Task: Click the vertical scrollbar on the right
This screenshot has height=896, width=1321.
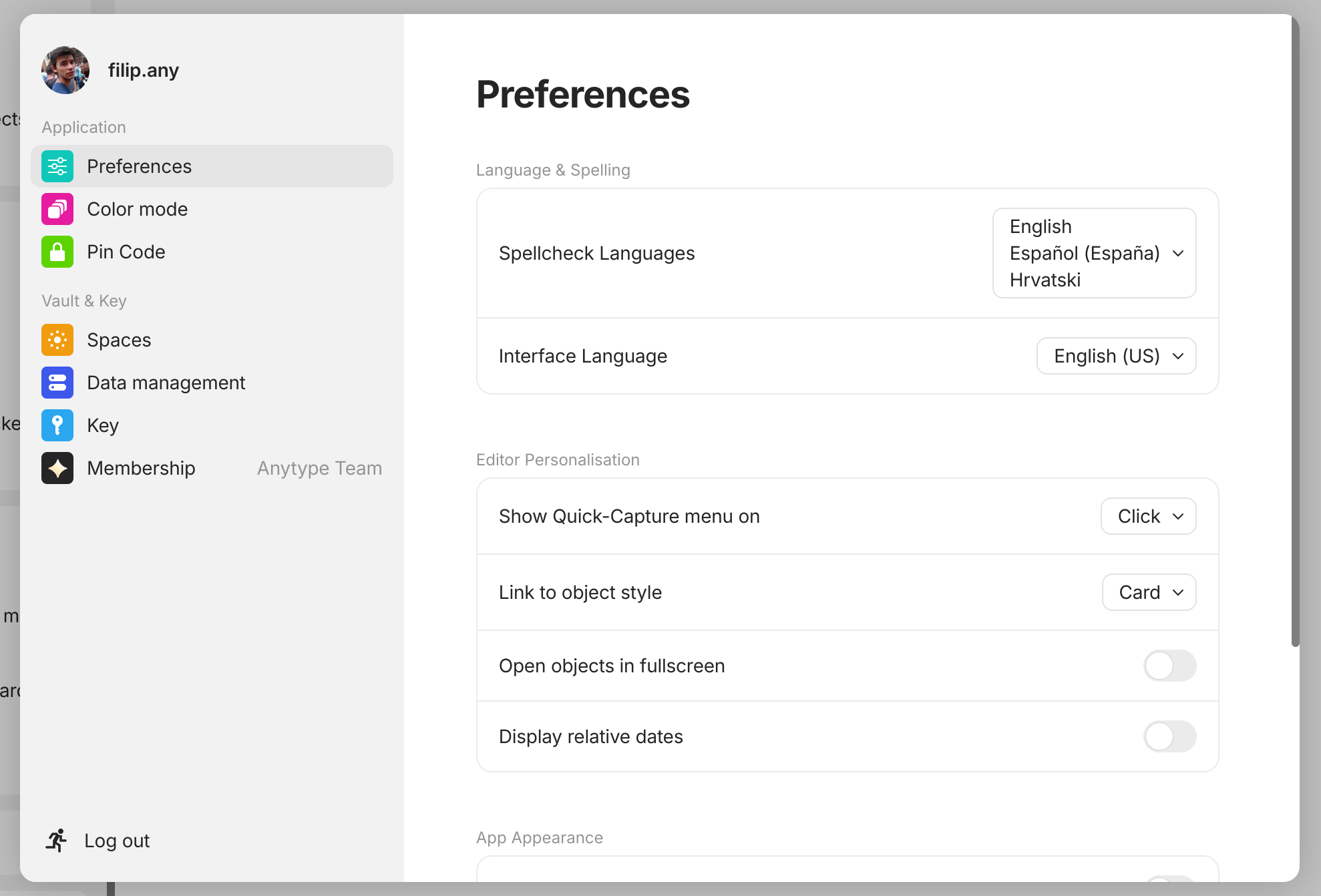Action: coord(1295,334)
